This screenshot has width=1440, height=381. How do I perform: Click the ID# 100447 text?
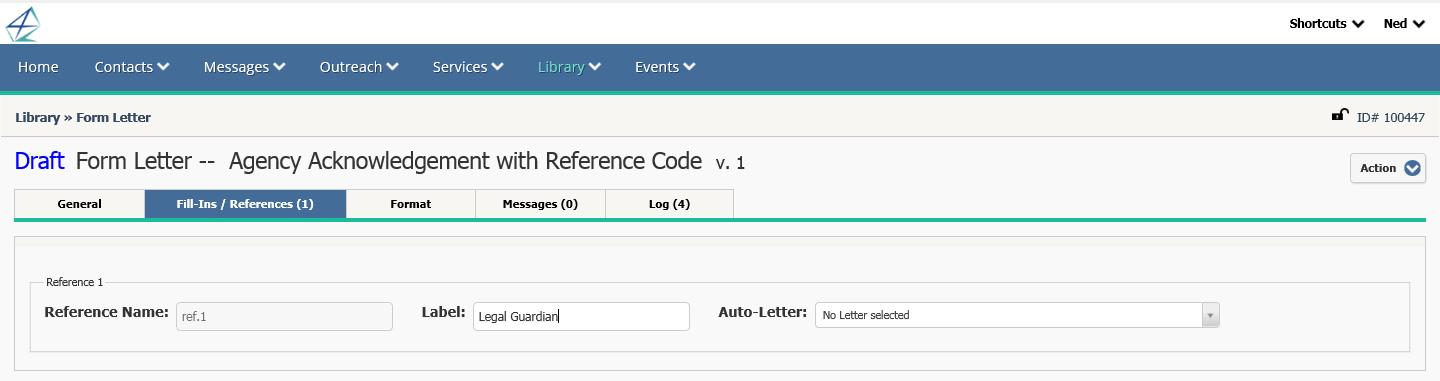1391,118
